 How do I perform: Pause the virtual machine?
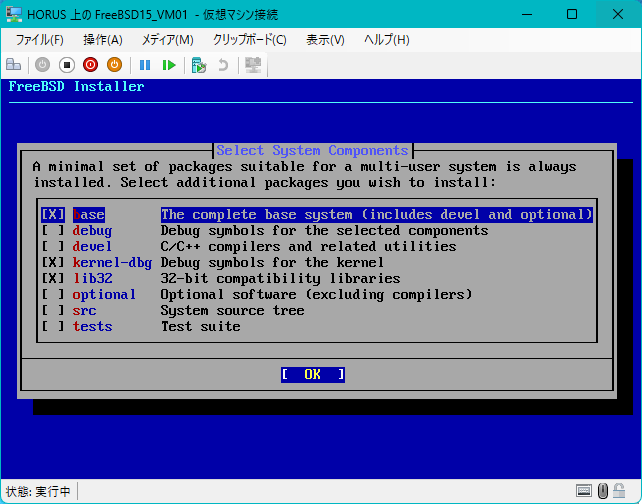[x=145, y=65]
